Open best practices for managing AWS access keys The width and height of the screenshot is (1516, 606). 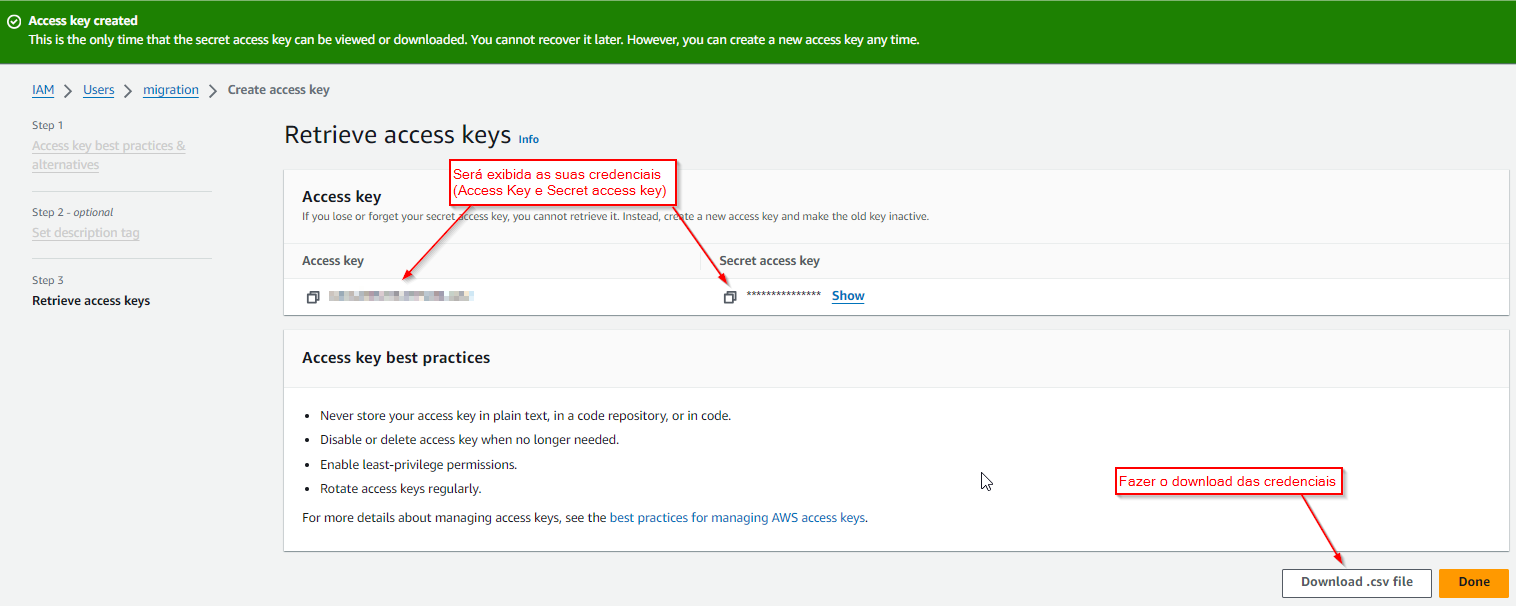[737, 518]
